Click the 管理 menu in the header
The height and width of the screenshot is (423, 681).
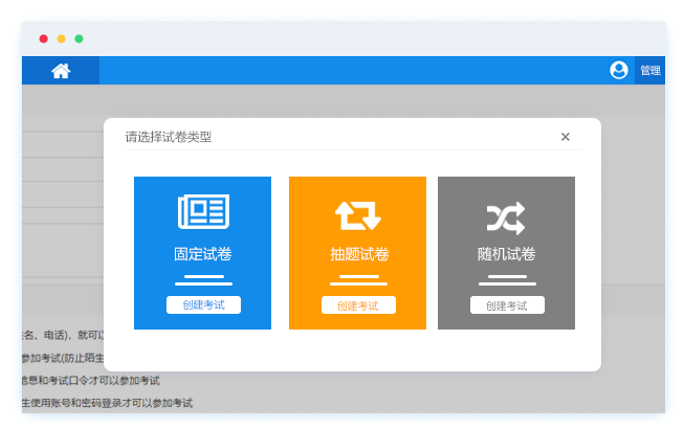650,70
